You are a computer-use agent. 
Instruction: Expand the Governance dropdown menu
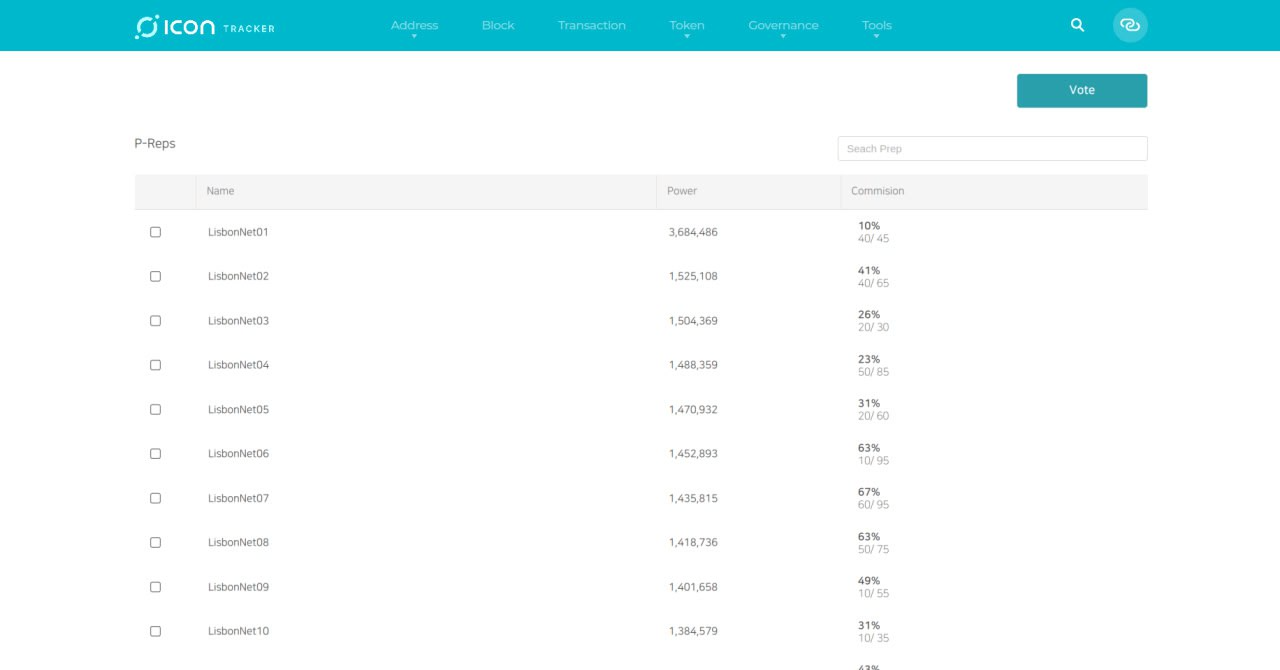783,26
